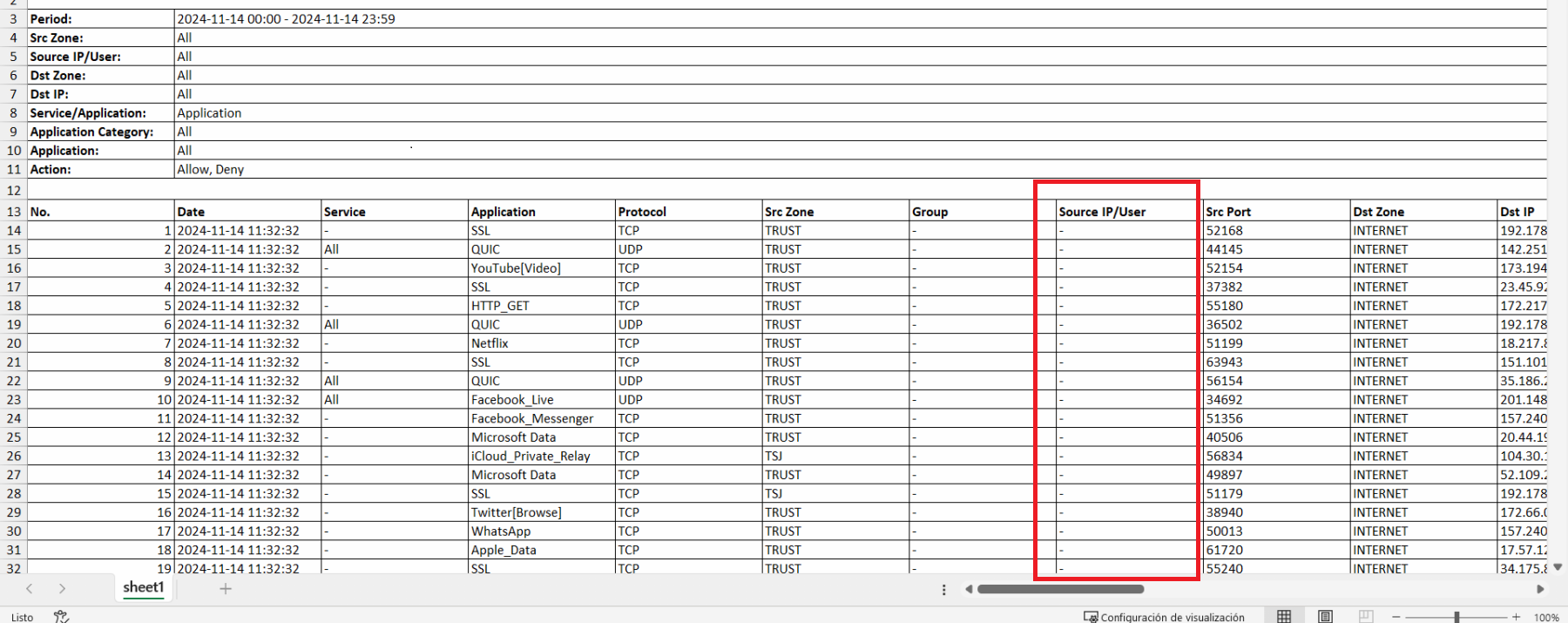Switch to Normal view icon
The height and width of the screenshot is (623, 1568).
[1284, 616]
